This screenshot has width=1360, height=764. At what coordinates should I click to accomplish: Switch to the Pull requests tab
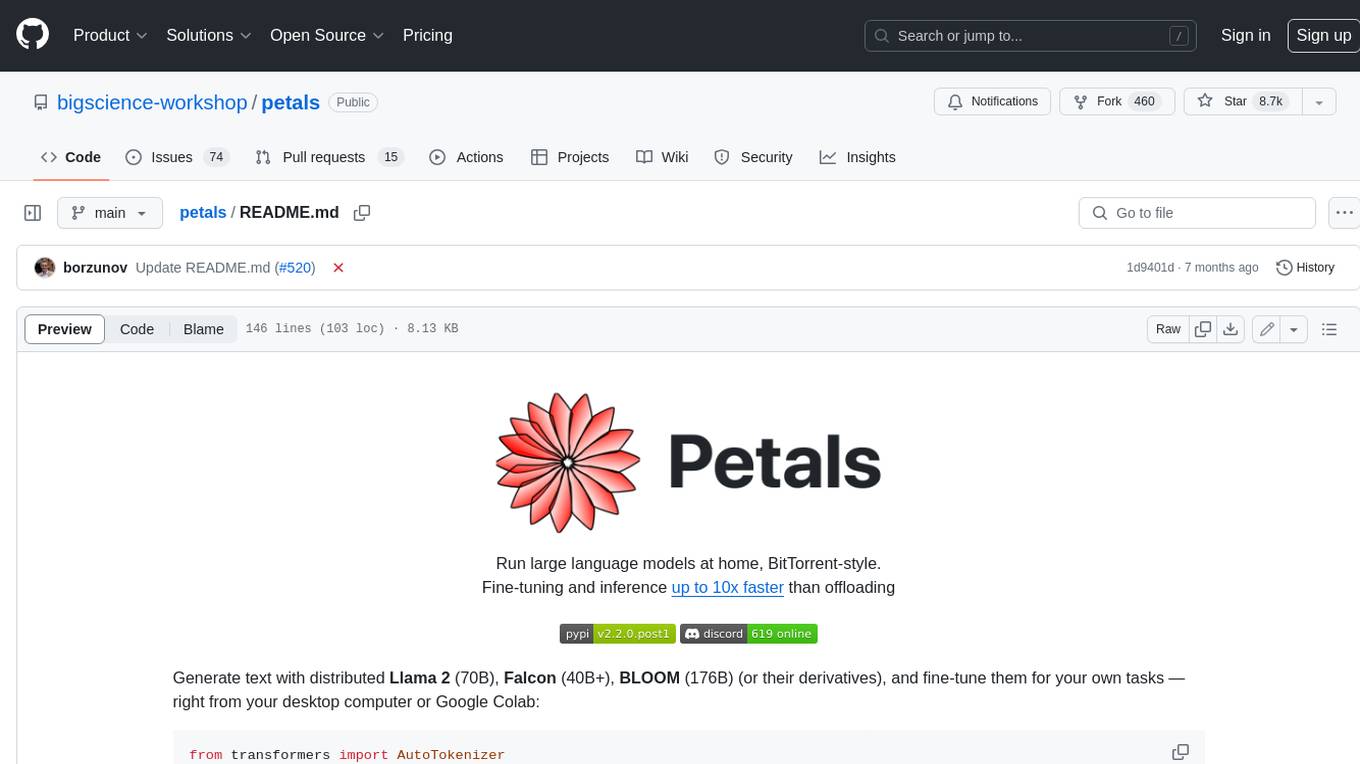[328, 157]
